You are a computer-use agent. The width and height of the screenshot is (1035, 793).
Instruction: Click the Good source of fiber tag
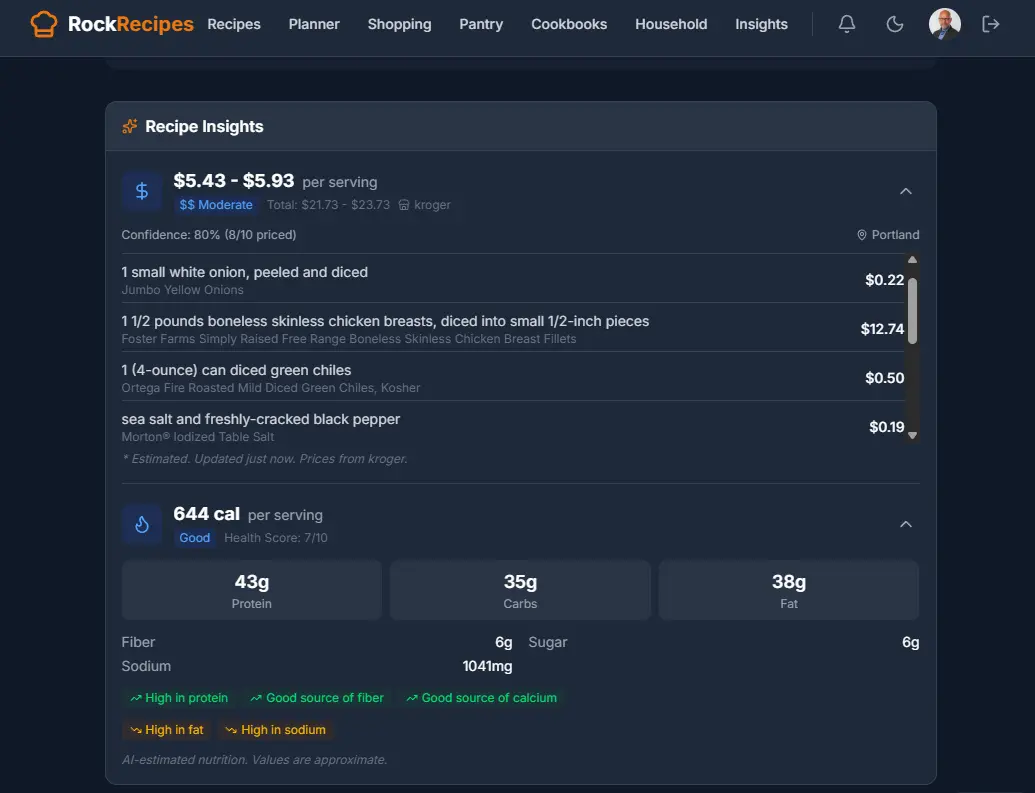click(x=317, y=698)
